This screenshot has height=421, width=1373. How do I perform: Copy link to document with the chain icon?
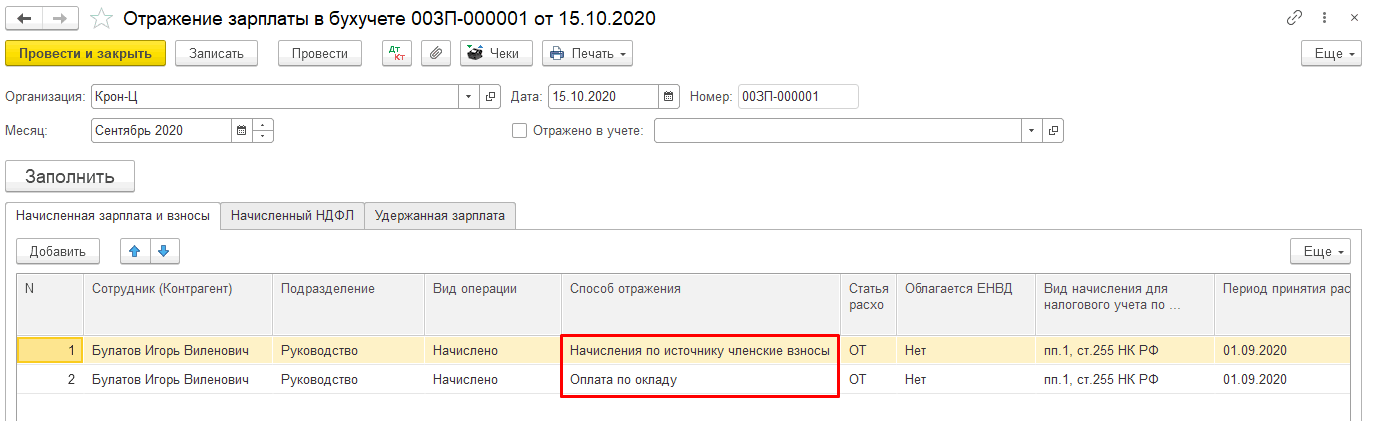coord(1294,18)
